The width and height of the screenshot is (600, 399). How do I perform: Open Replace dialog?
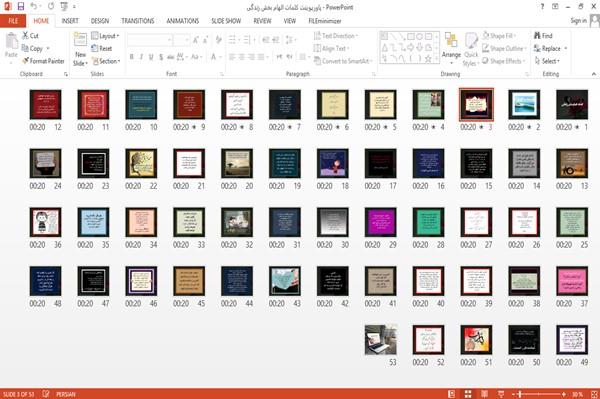(548, 49)
